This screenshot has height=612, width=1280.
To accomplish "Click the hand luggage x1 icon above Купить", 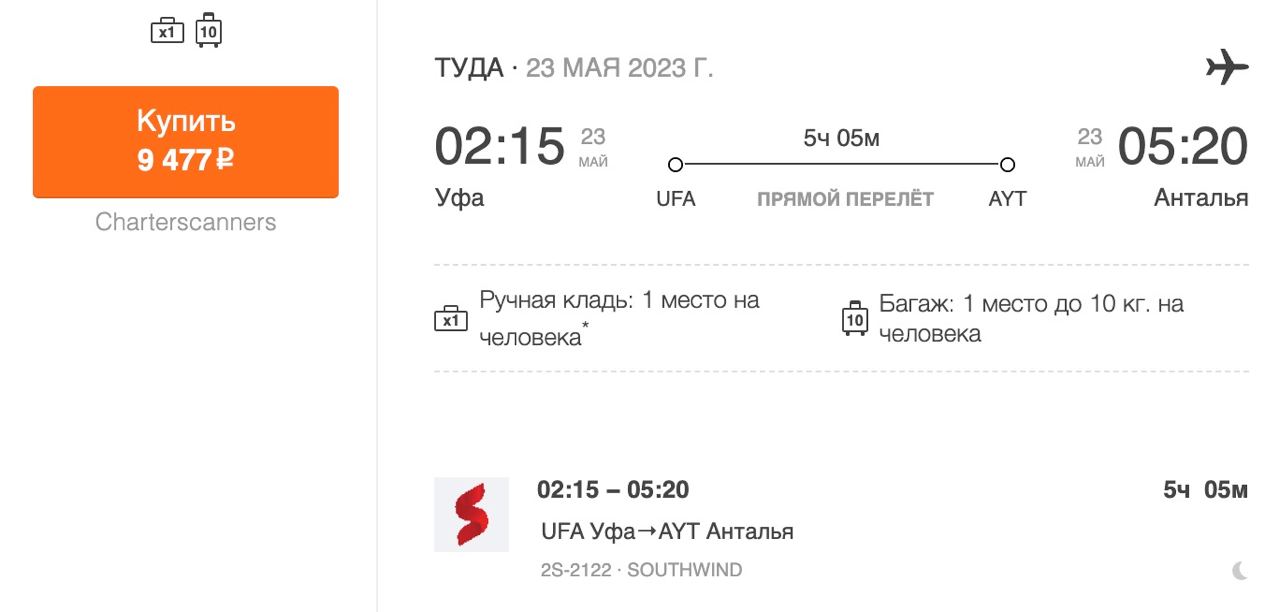I will (168, 31).
